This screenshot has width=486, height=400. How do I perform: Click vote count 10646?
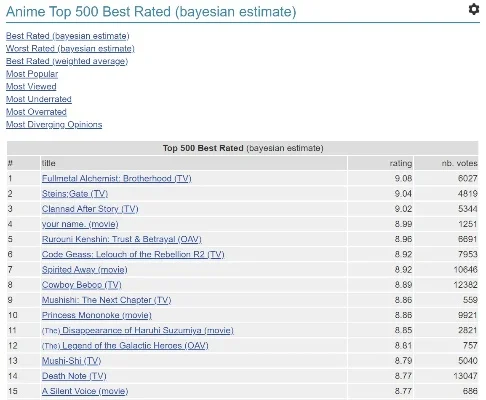[465, 270]
